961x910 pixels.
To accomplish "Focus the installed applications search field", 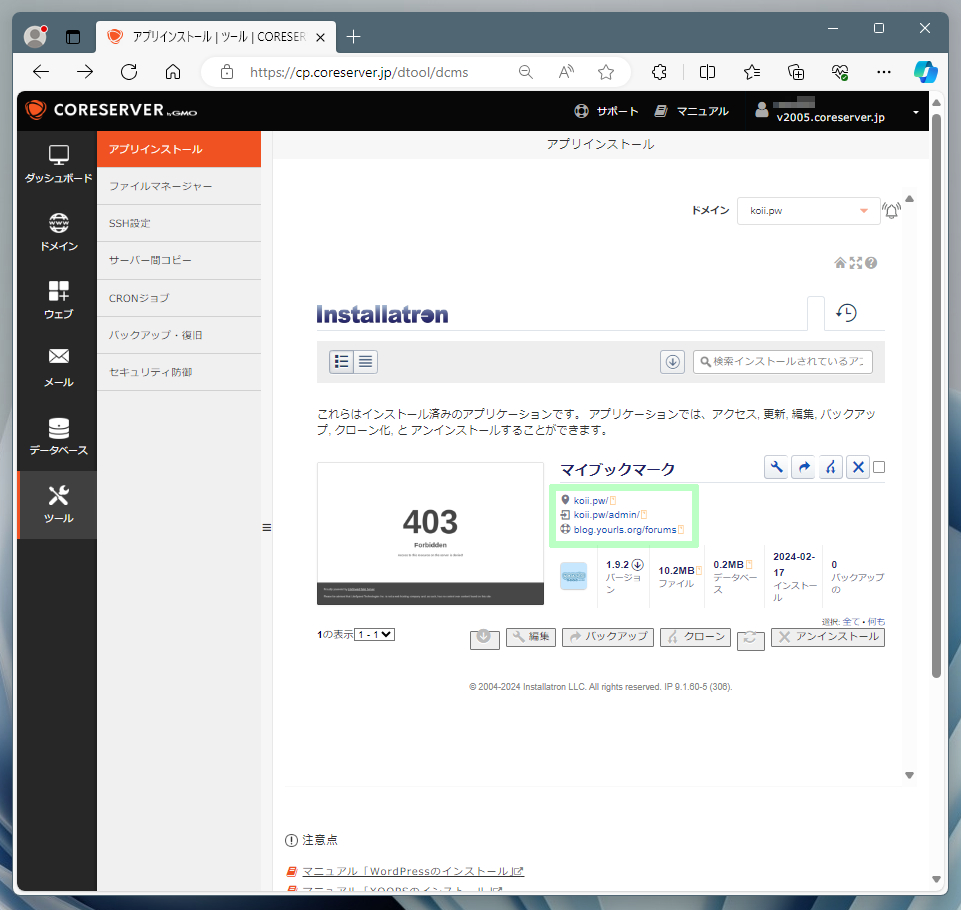I will pos(783,362).
